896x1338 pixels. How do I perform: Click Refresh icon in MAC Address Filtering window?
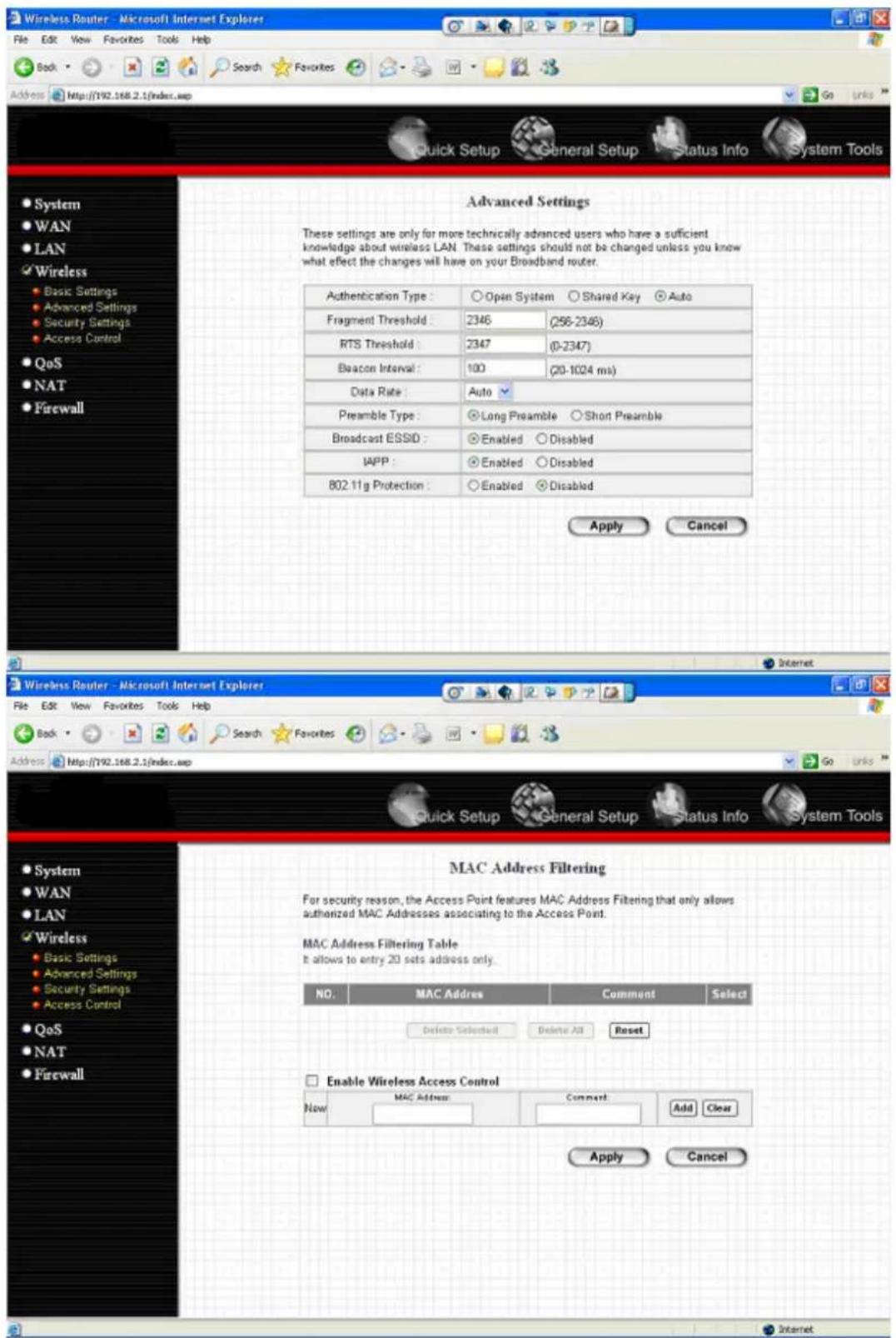coord(161,734)
